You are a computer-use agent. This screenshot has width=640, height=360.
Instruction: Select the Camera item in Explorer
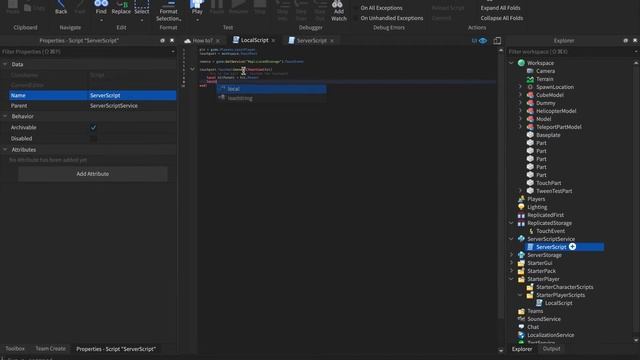(x=545, y=71)
